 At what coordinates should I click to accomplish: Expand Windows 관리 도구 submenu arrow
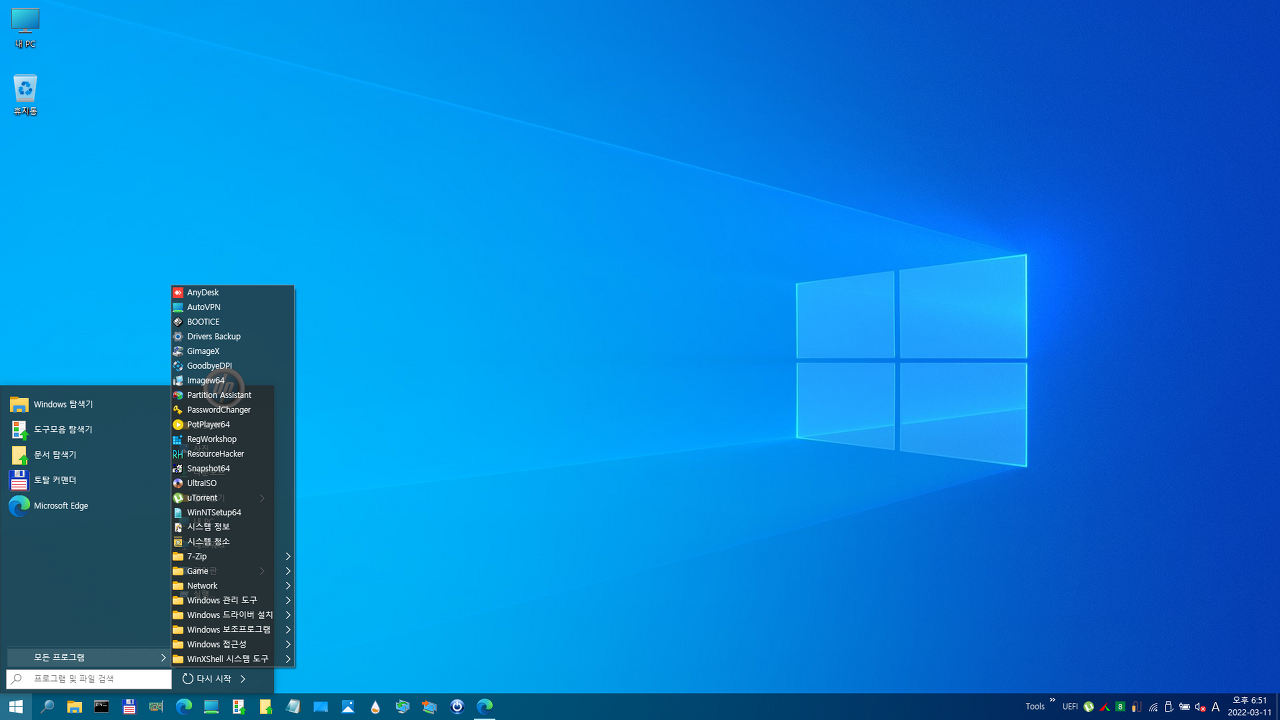(x=288, y=600)
